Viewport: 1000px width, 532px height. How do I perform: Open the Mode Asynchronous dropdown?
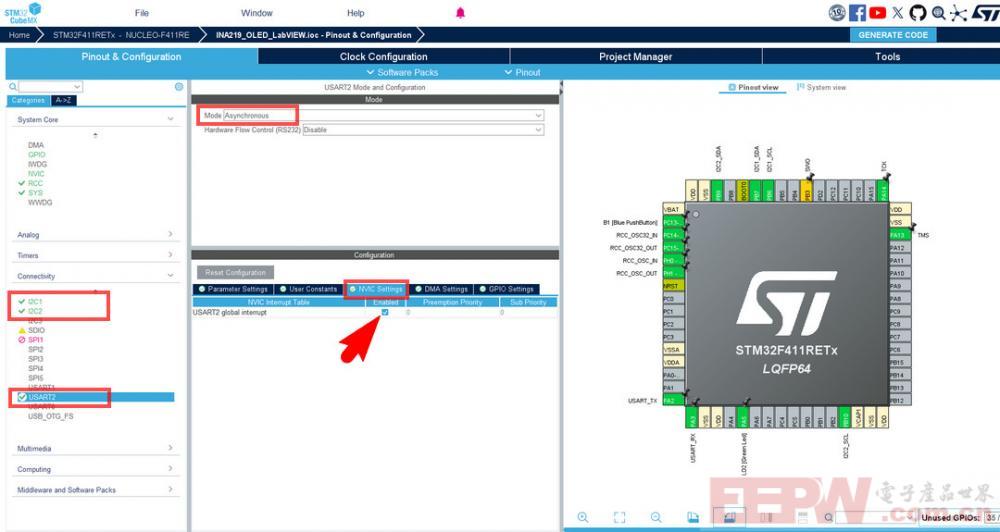pos(383,115)
